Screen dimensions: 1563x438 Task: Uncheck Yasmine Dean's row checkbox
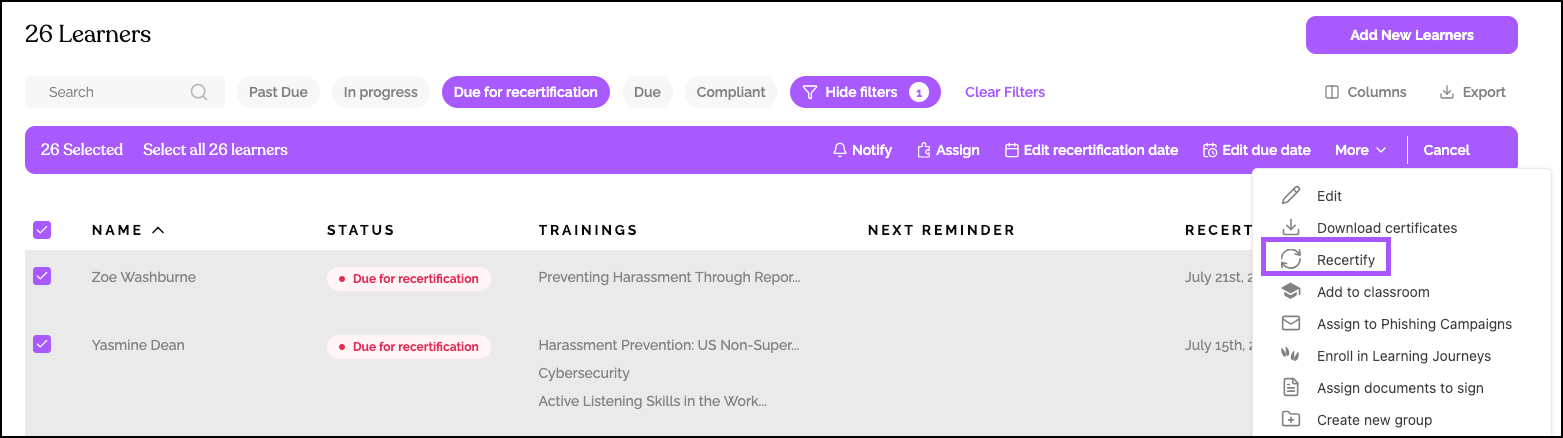(x=42, y=344)
